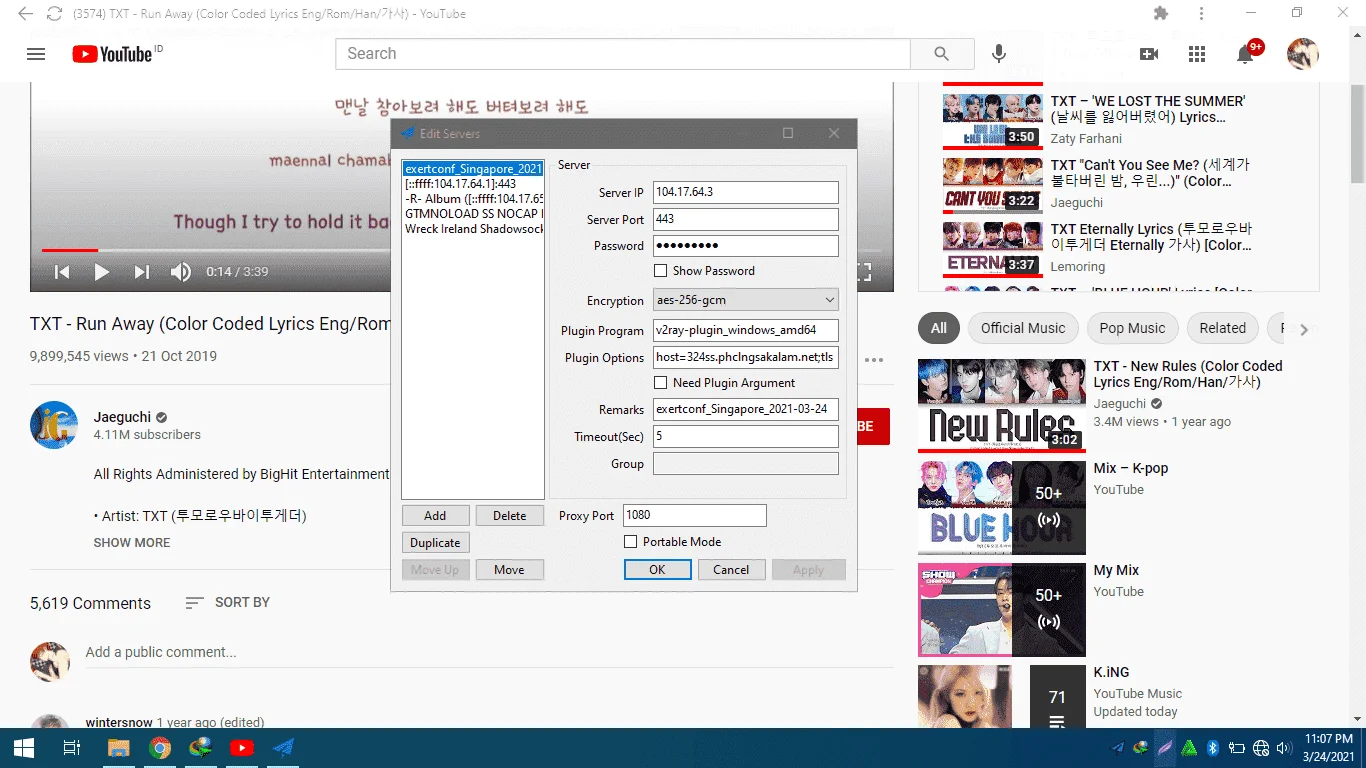Viewport: 1366px width, 768px height.
Task: Click the Server IP field
Action: pos(746,192)
